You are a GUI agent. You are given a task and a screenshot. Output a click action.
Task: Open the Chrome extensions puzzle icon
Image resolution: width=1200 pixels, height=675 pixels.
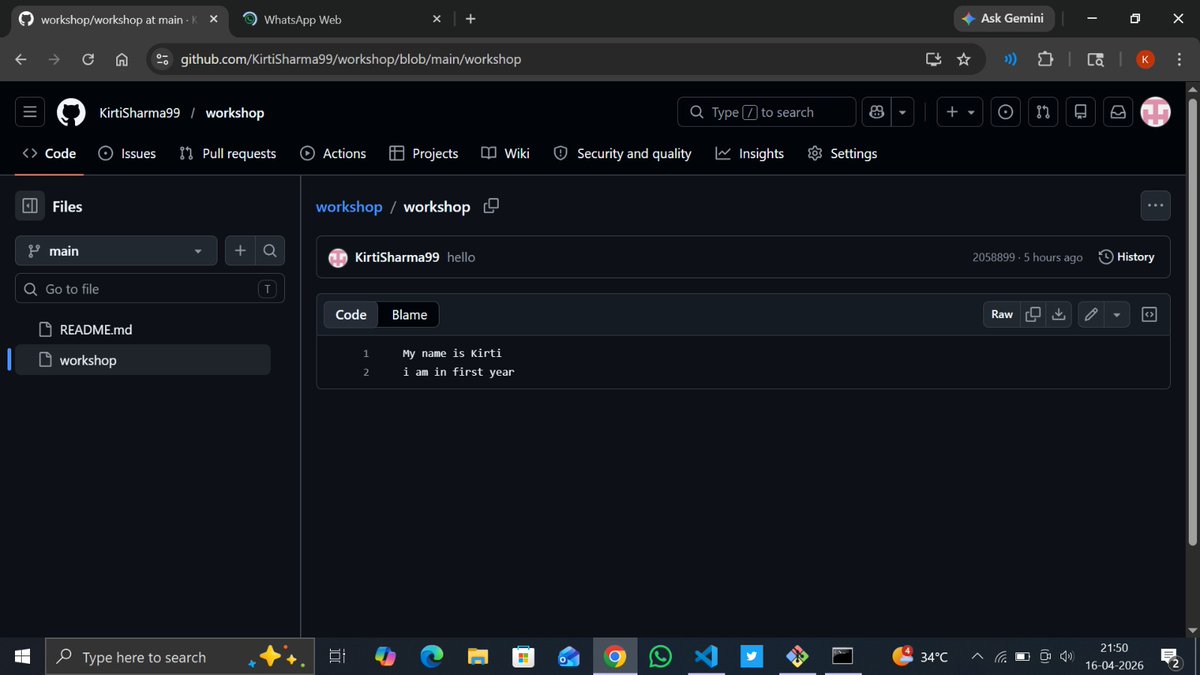click(1045, 59)
